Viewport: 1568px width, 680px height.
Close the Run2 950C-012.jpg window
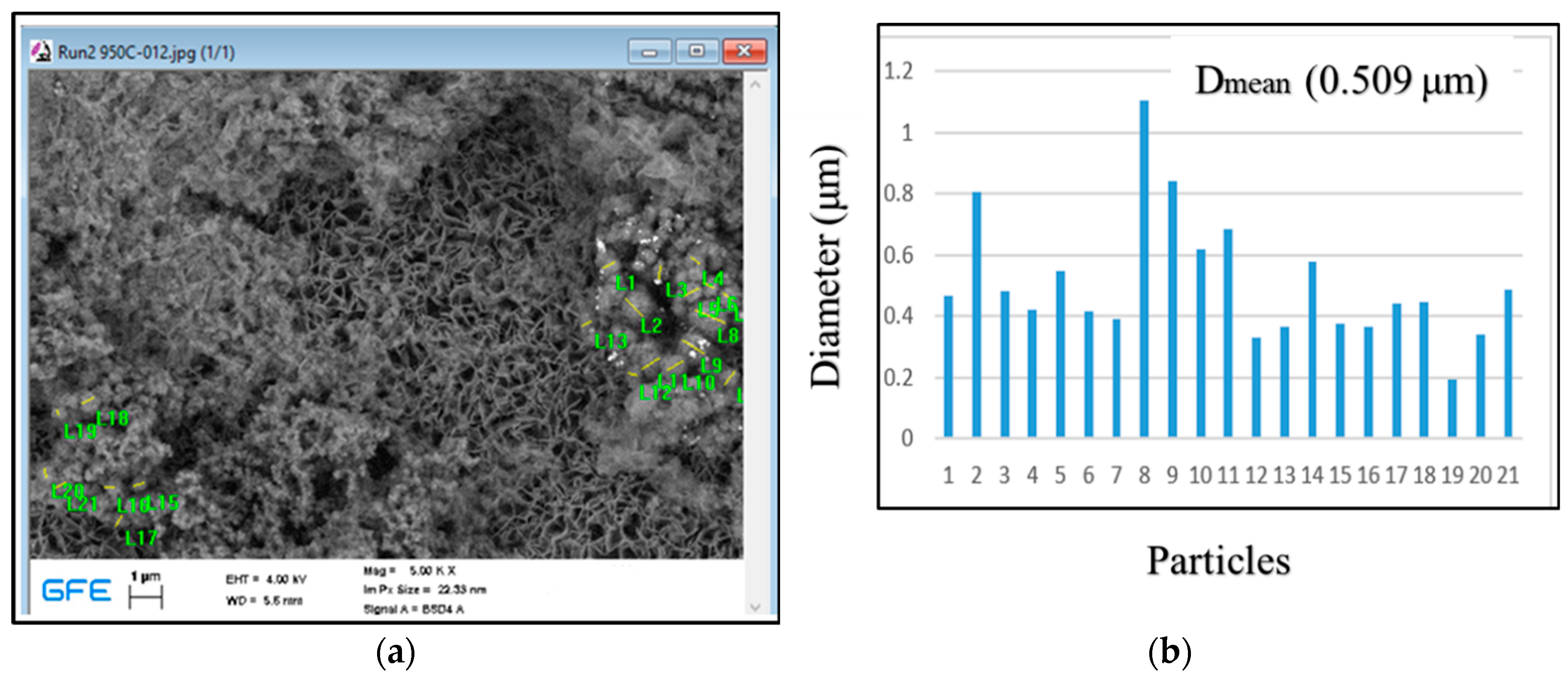pos(744,51)
